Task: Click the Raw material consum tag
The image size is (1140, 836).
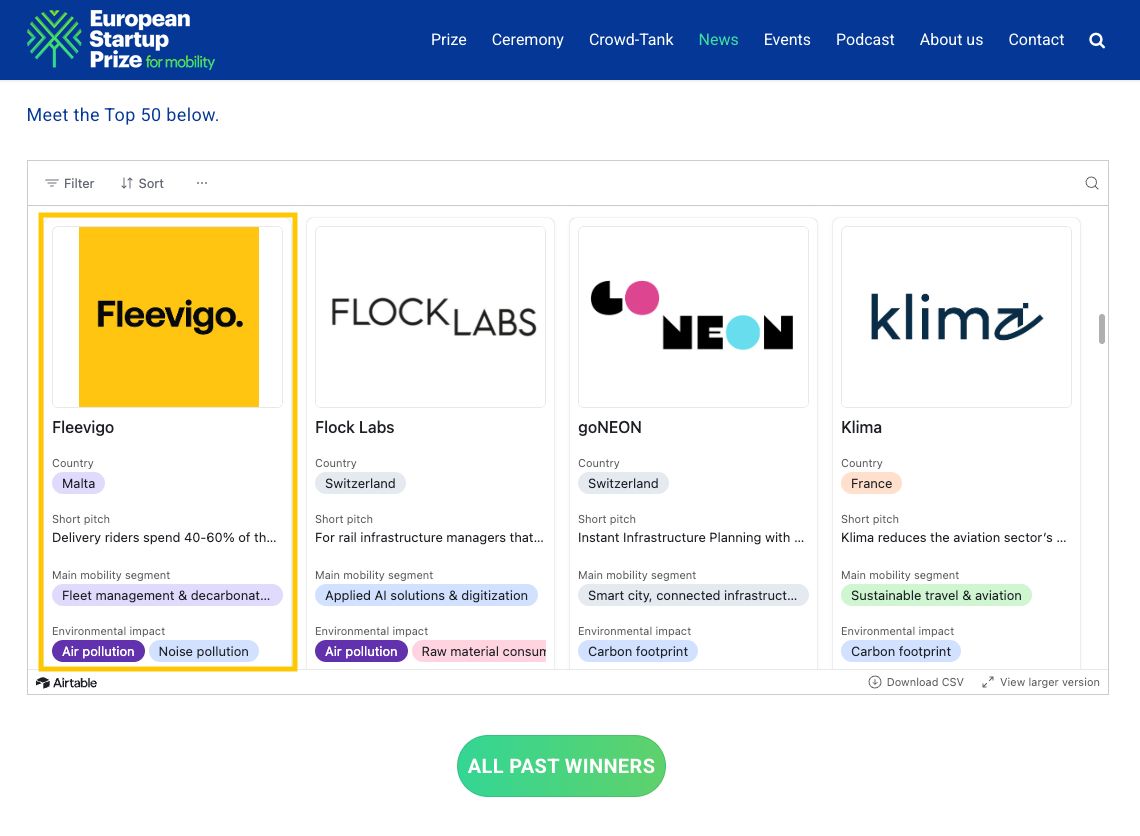Action: [479, 651]
